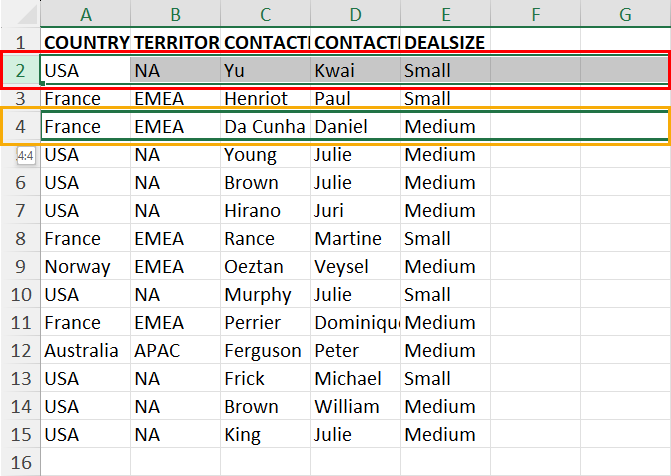Select row 4 header

[x=21, y=126]
